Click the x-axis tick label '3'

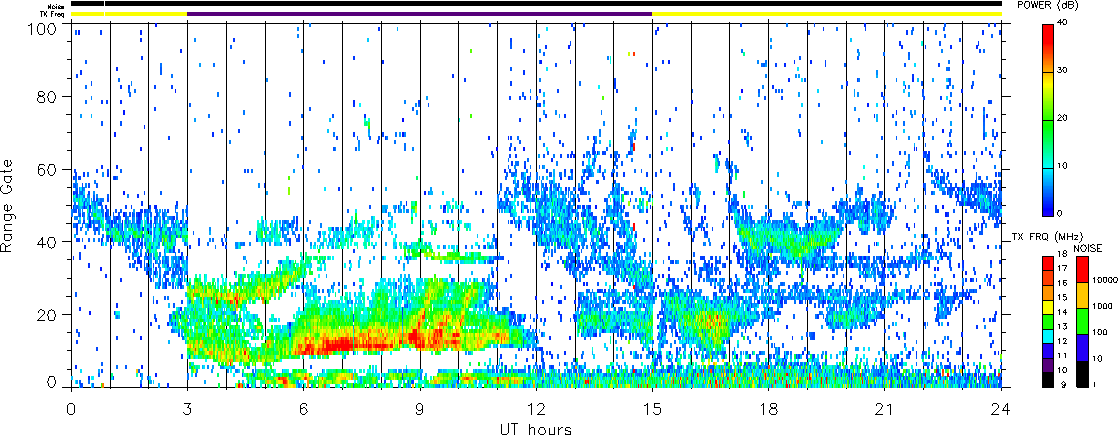(x=188, y=409)
